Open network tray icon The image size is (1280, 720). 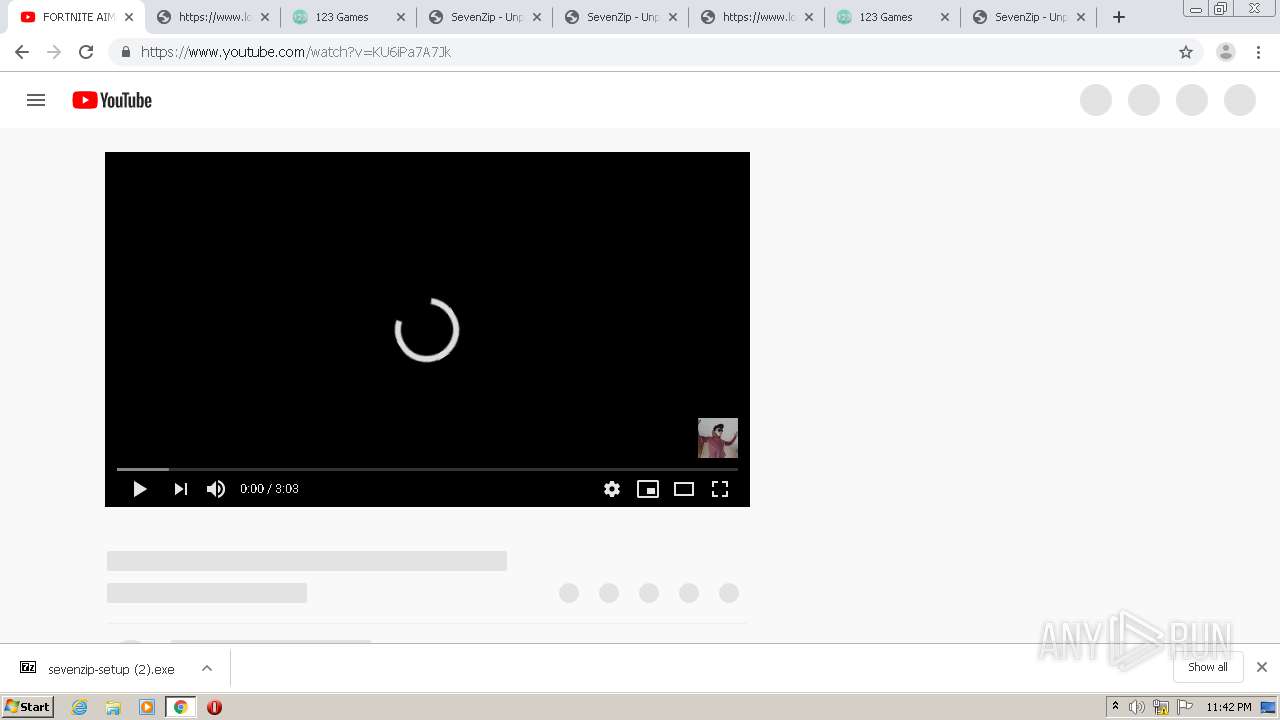(x=1161, y=707)
